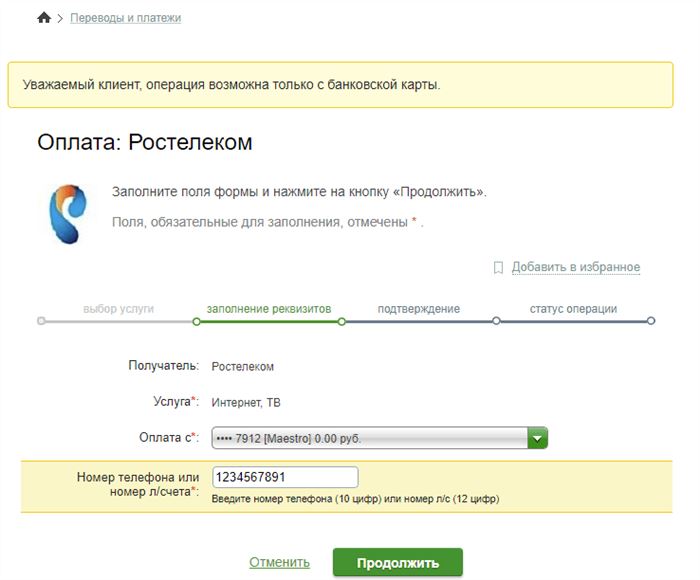This screenshot has height=580, width=700.
Task: Click the bookmark icon beside Добавить в избранное
Action: pos(498,267)
